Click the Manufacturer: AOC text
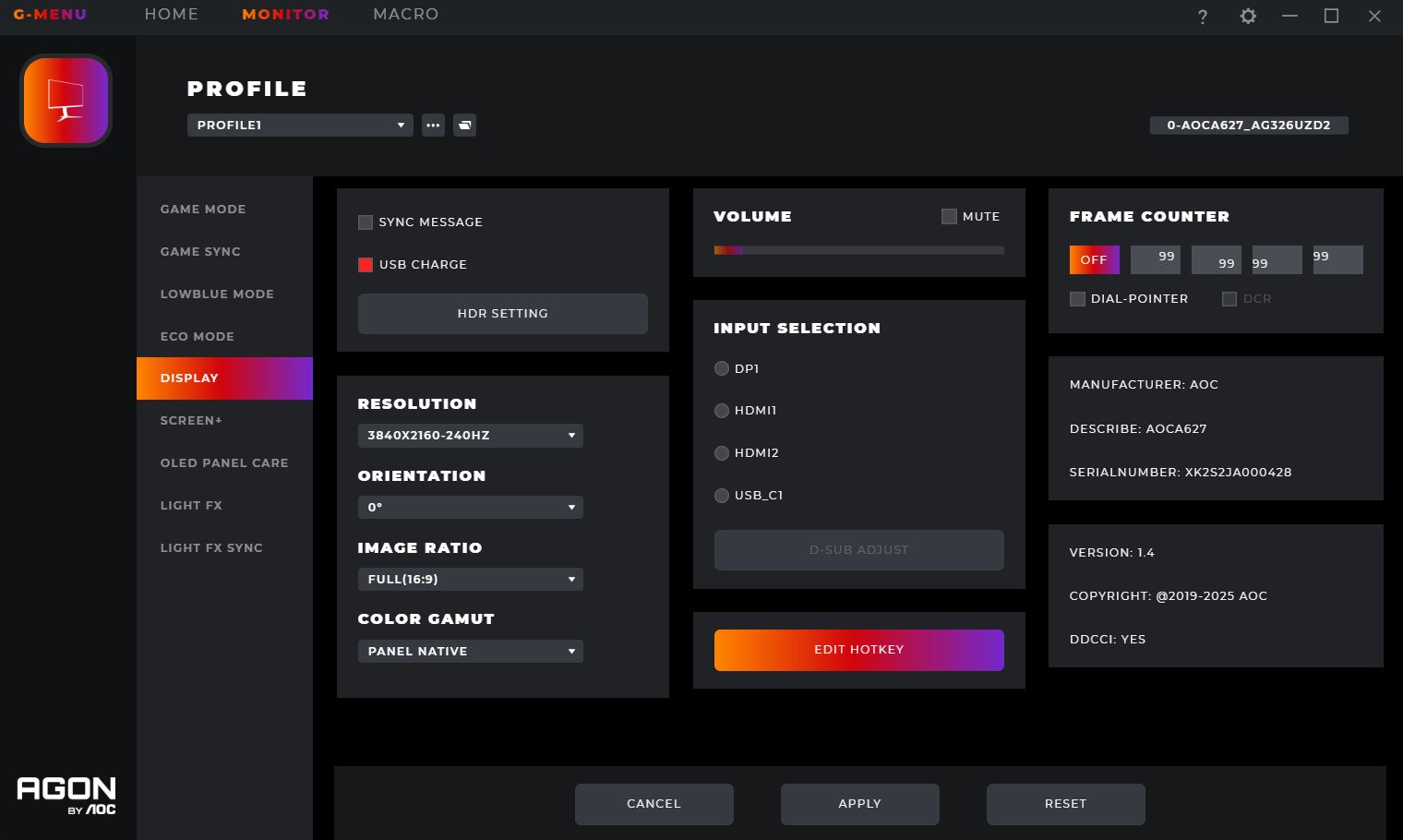Viewport: 1403px width, 840px height. click(1144, 385)
